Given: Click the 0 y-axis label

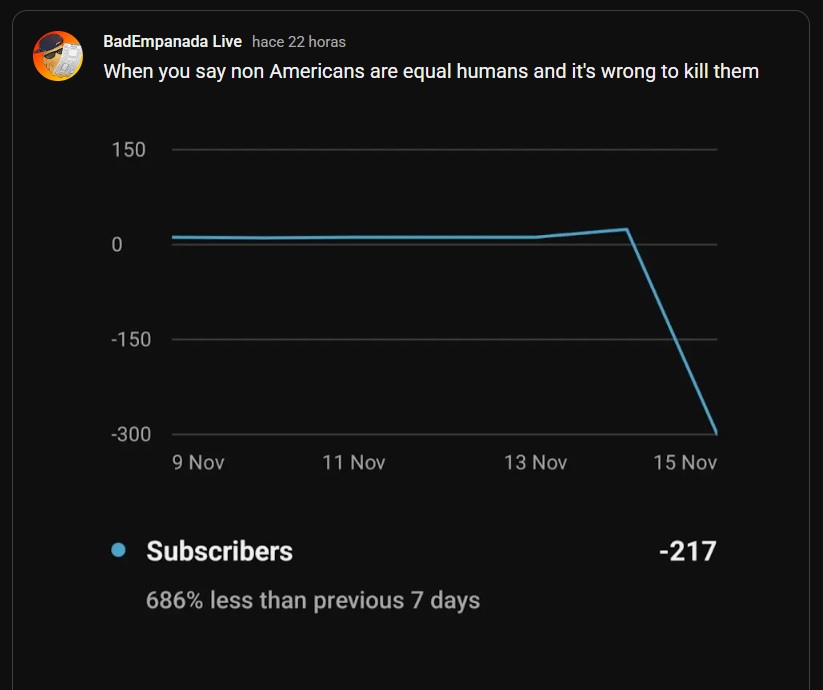Looking at the screenshot, I should (x=117, y=245).
